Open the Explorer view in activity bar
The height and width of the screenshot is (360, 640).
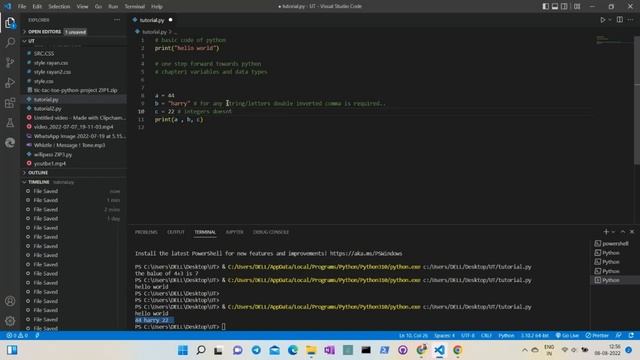(10, 23)
